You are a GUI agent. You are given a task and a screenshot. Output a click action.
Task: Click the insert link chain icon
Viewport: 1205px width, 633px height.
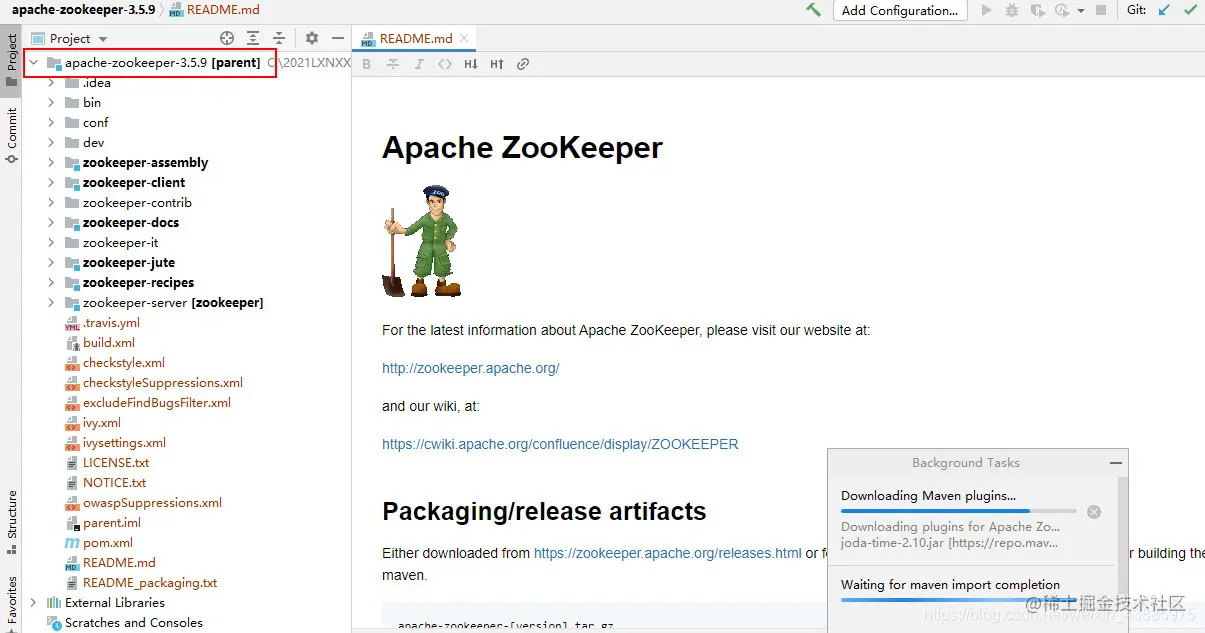point(523,64)
